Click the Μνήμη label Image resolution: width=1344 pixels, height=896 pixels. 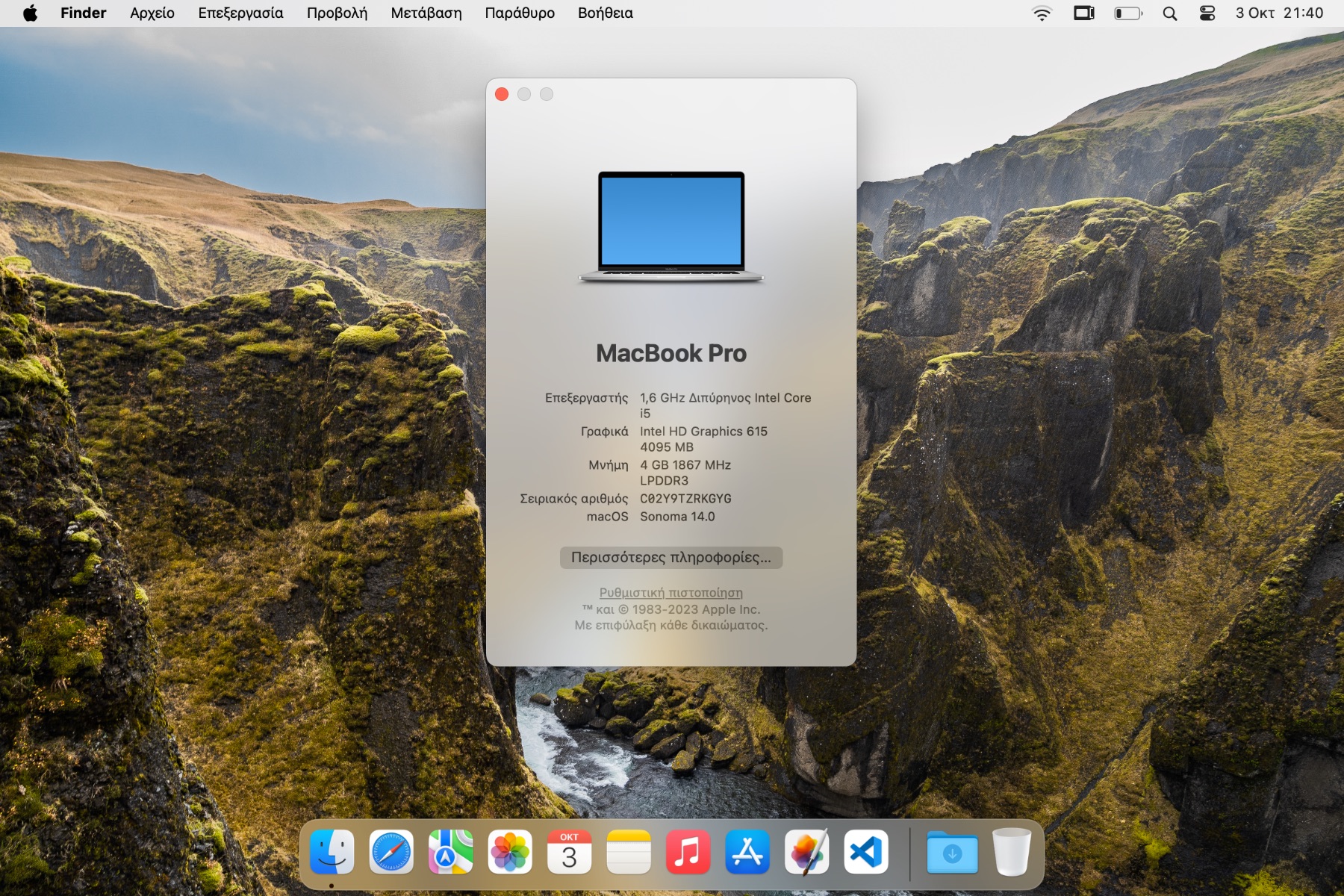coord(609,465)
